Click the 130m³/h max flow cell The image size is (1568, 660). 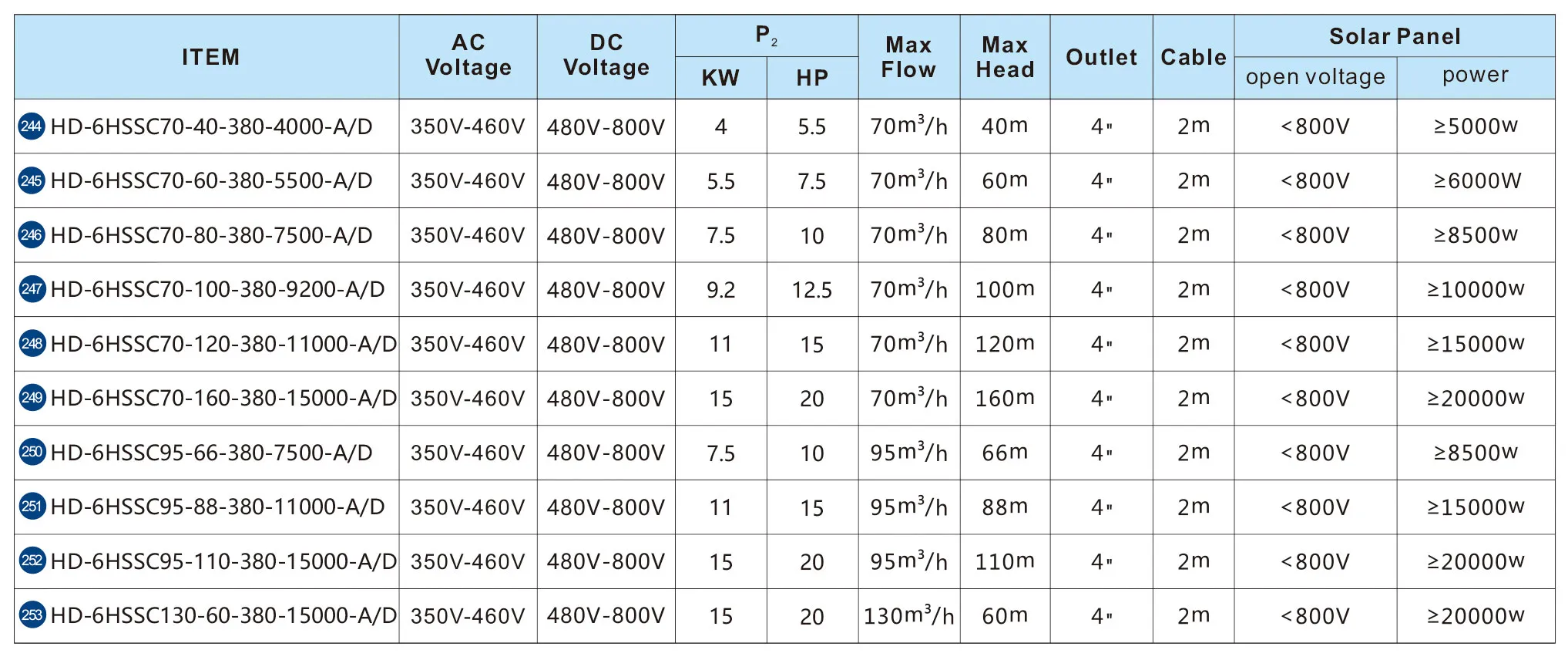tap(909, 615)
